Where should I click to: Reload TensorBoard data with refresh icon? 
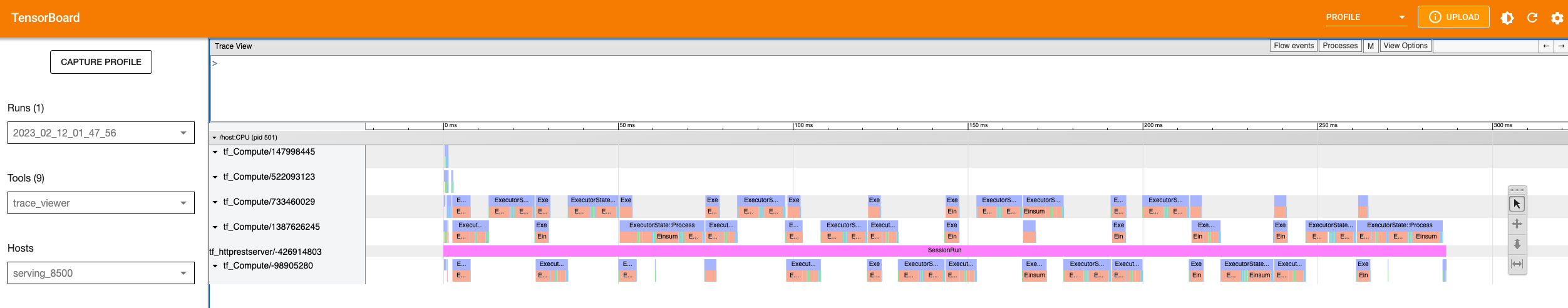(x=1532, y=18)
